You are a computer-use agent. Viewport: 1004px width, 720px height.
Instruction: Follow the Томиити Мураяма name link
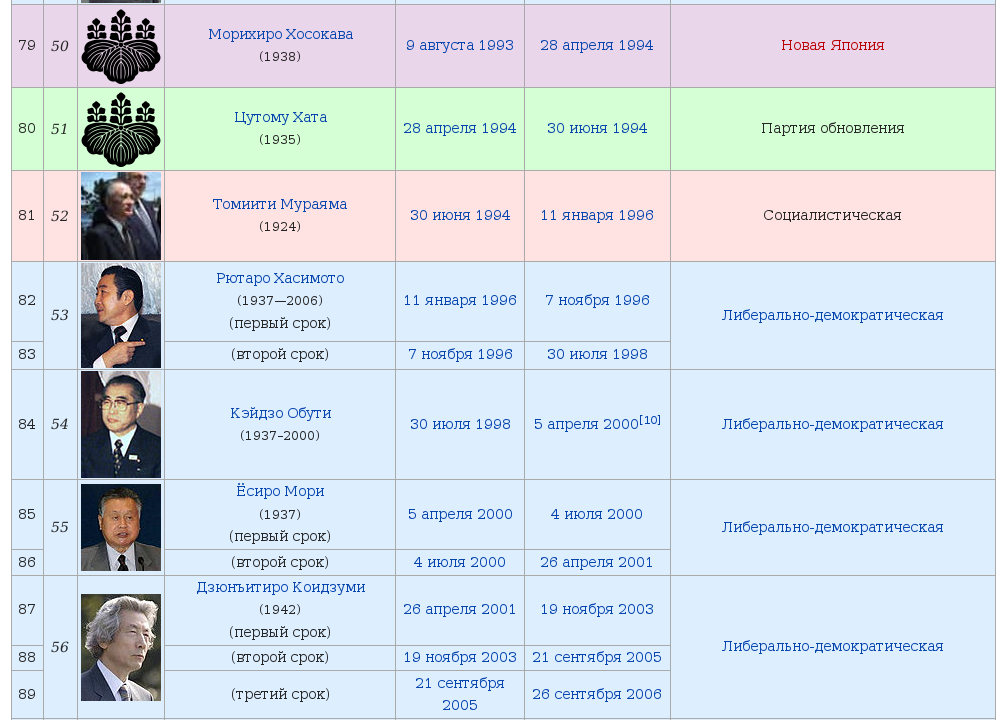click(x=280, y=204)
